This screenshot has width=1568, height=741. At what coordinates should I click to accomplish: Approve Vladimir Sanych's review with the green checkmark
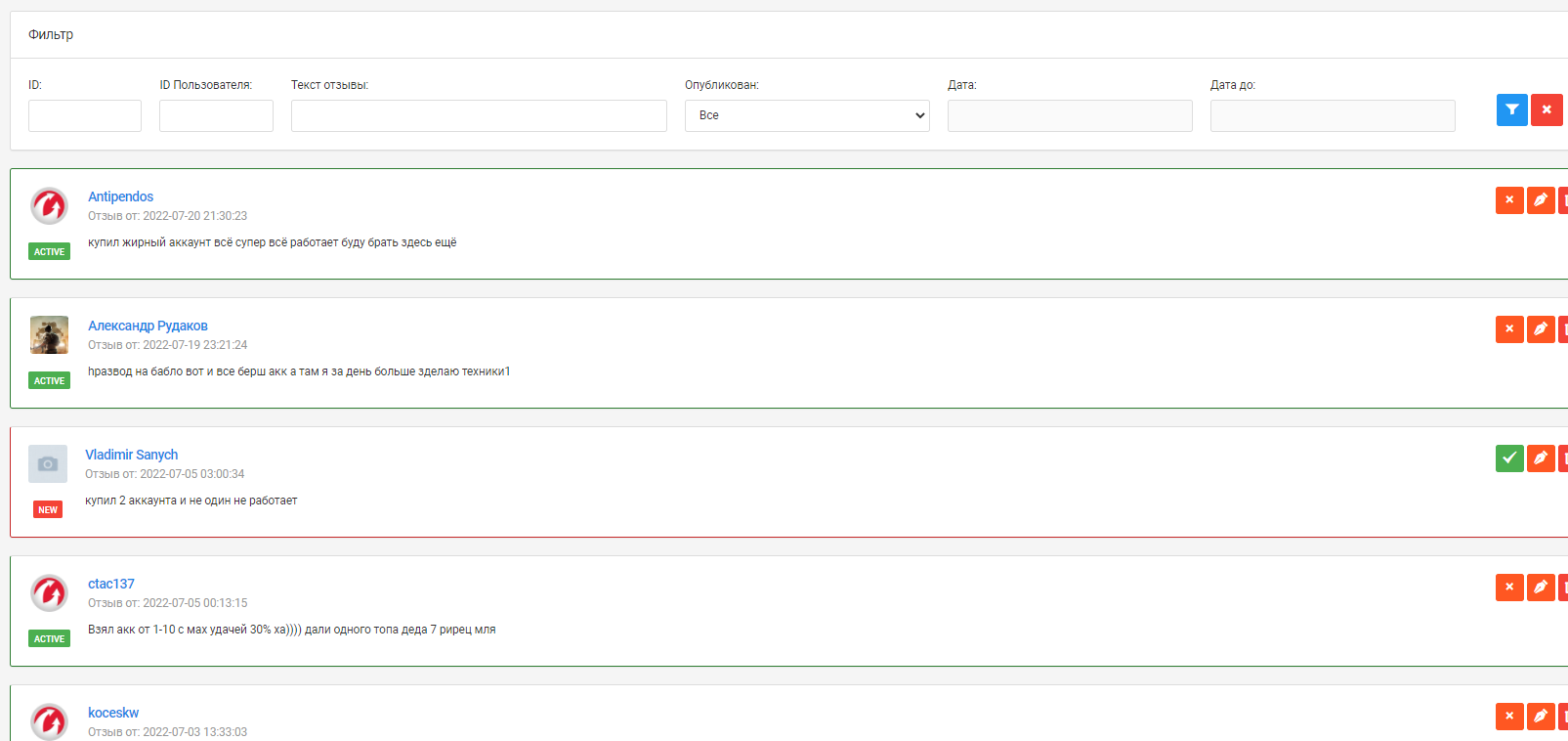(1509, 458)
